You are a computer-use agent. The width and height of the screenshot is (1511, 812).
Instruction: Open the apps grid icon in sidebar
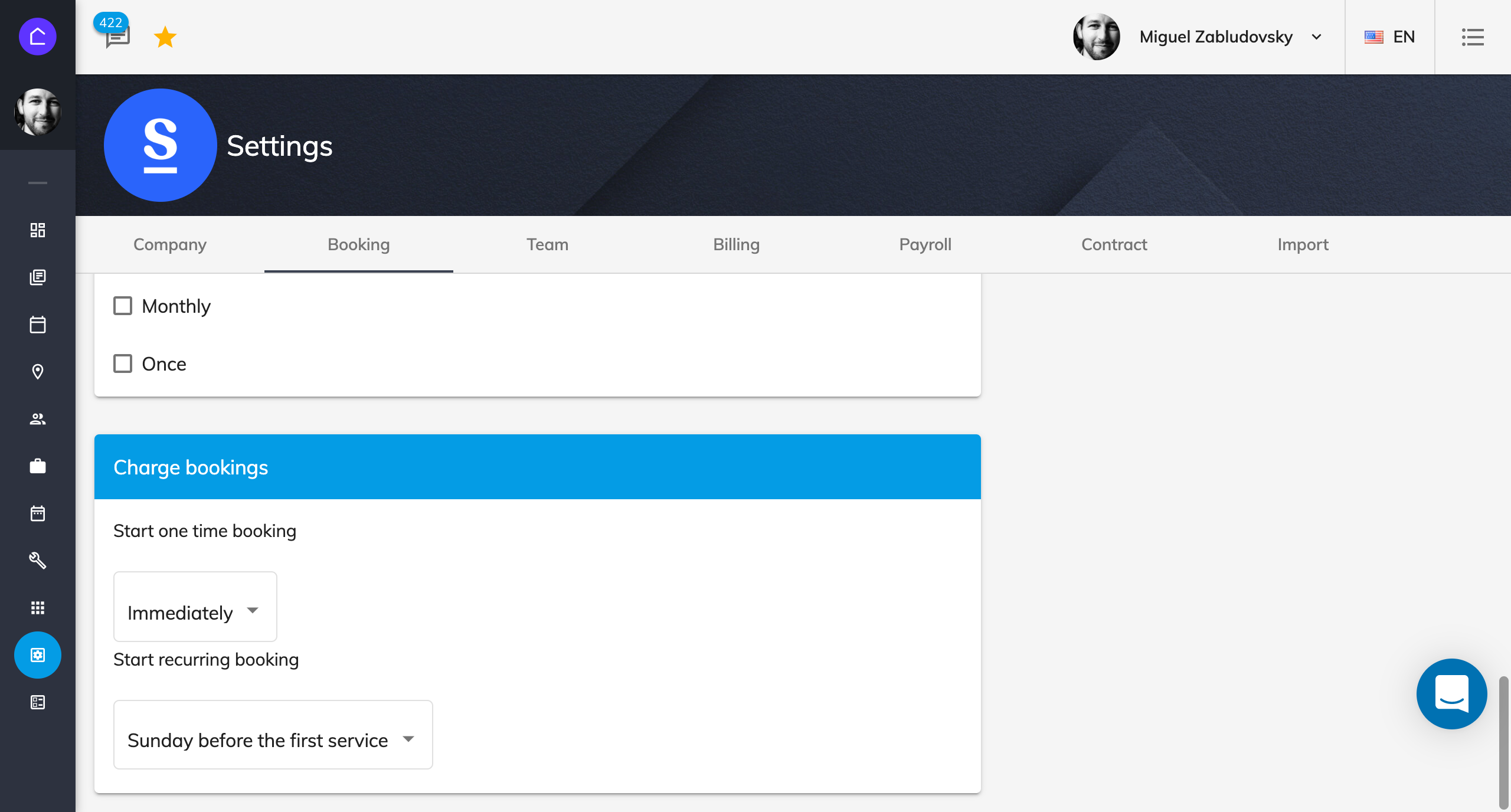click(38, 608)
